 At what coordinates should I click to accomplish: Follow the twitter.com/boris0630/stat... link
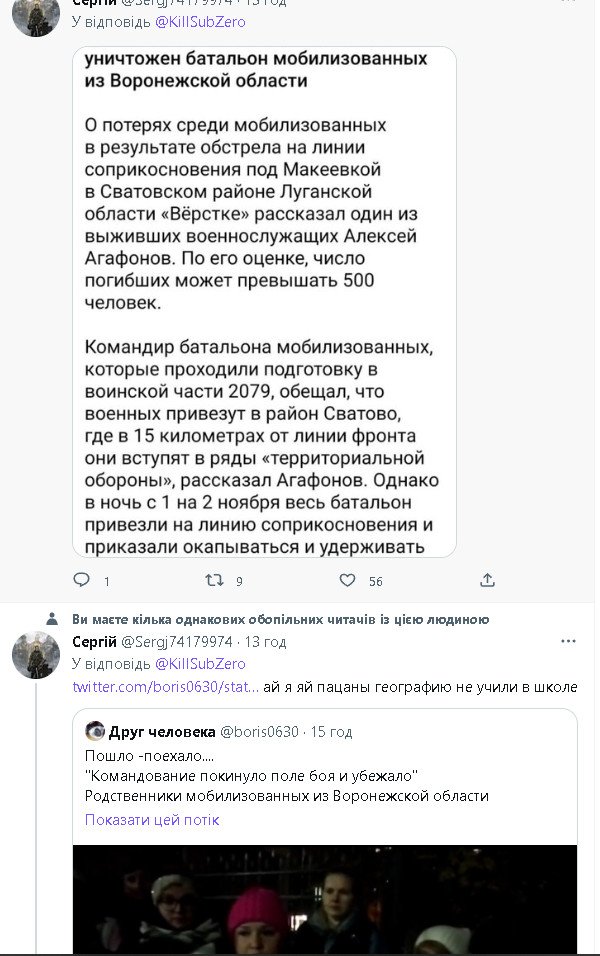(166, 688)
